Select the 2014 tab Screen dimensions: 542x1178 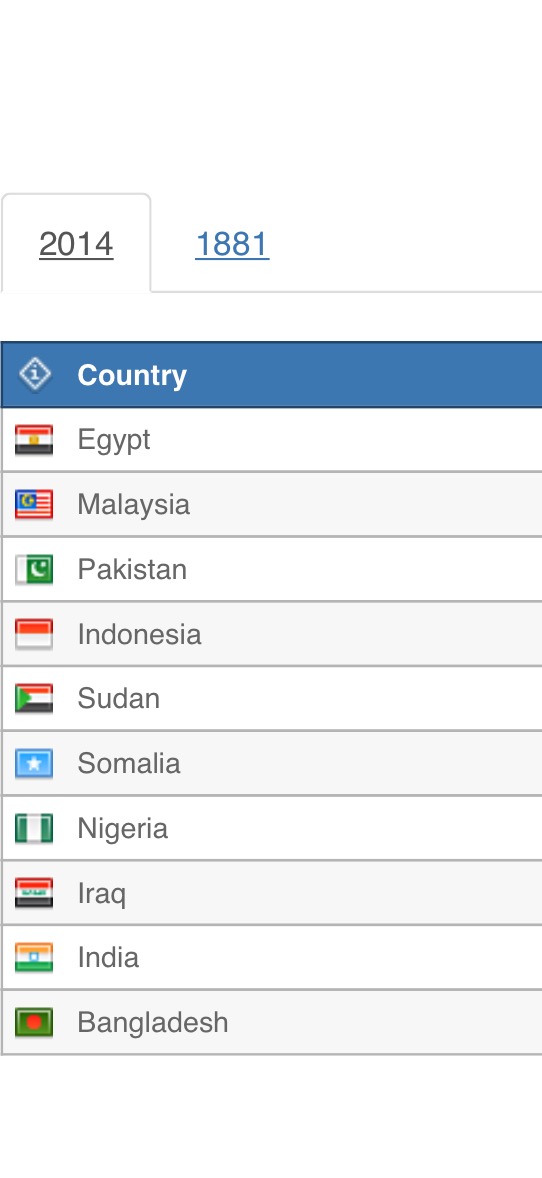pos(76,245)
